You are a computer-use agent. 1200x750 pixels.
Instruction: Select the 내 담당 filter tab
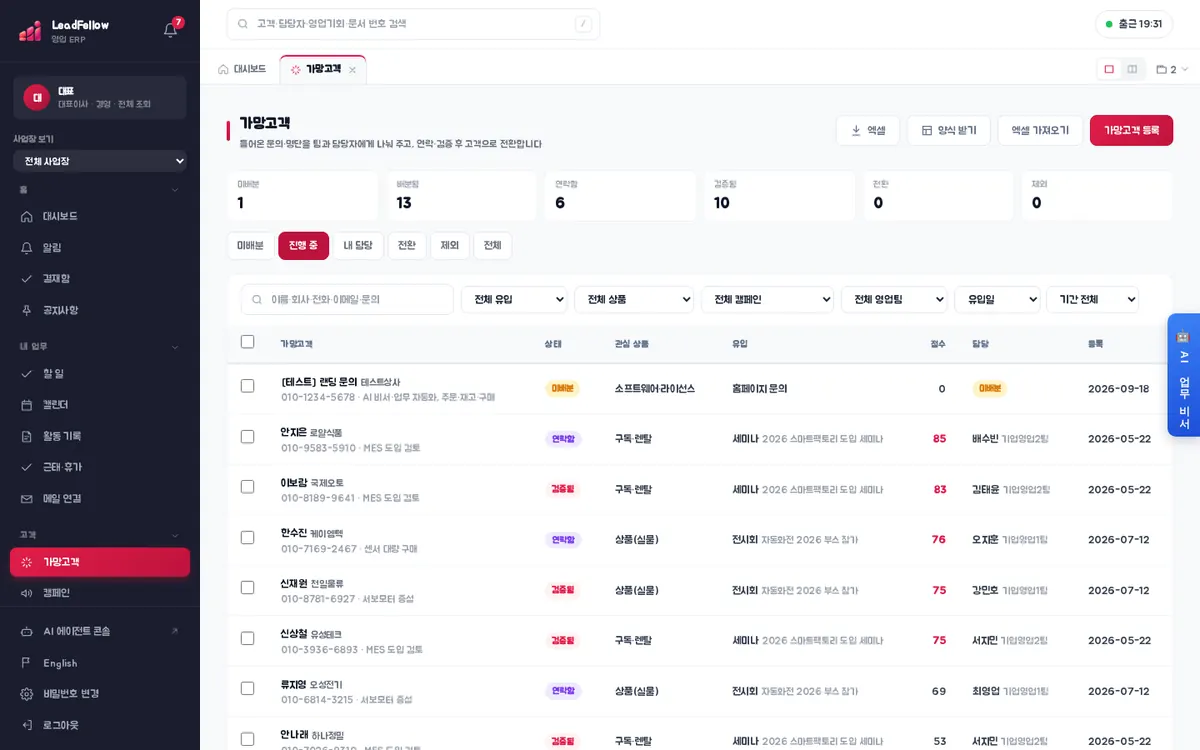point(358,245)
